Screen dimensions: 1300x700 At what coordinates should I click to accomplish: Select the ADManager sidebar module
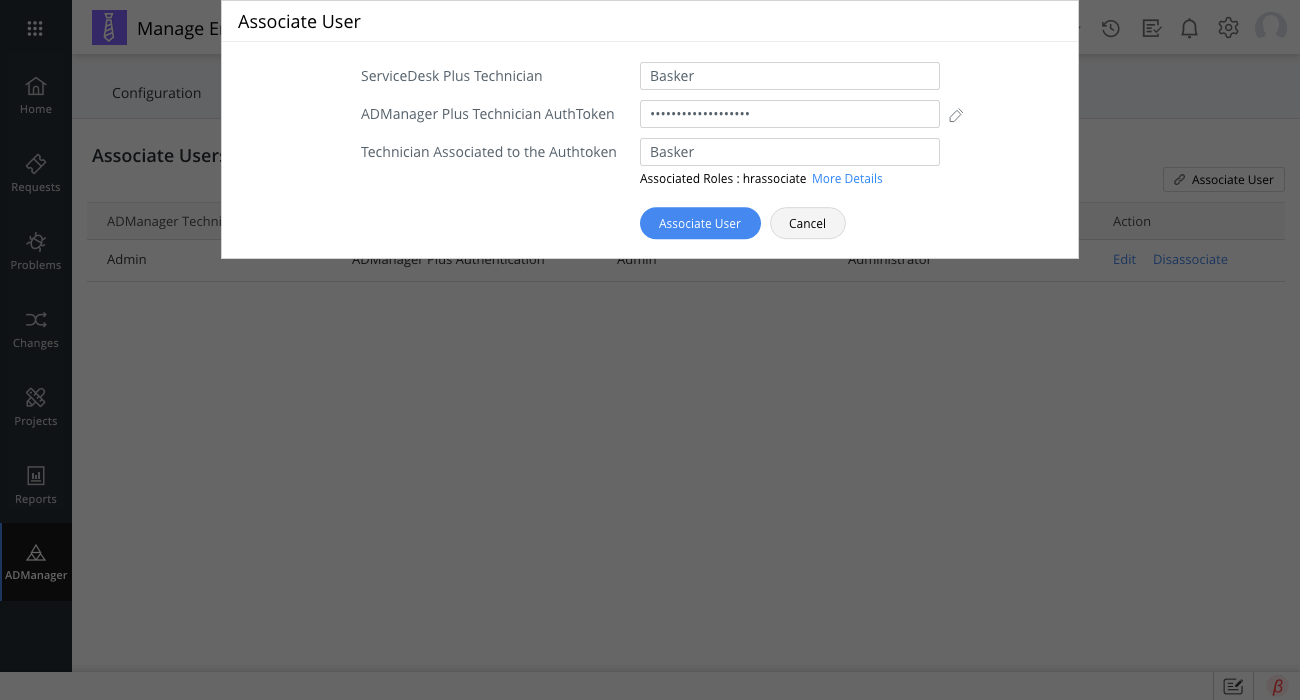(35, 561)
